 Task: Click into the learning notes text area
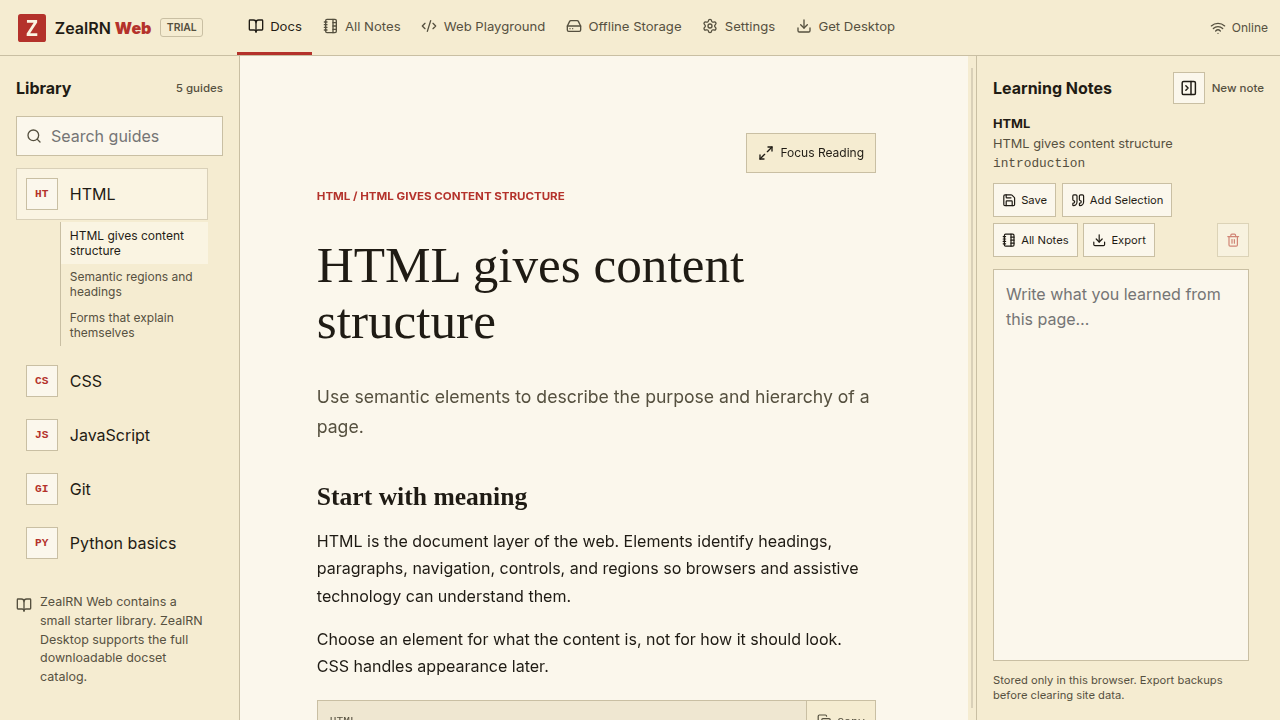coord(1121,465)
